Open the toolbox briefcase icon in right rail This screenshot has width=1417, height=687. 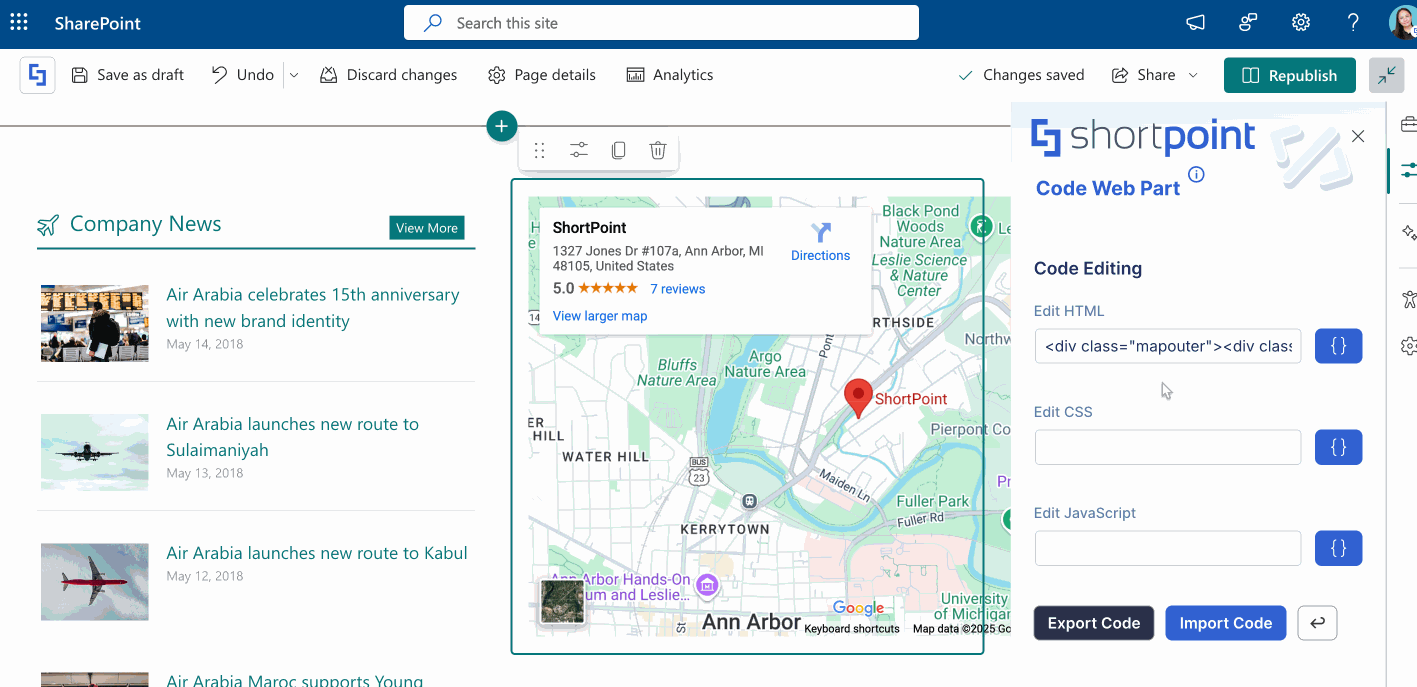[1408, 124]
